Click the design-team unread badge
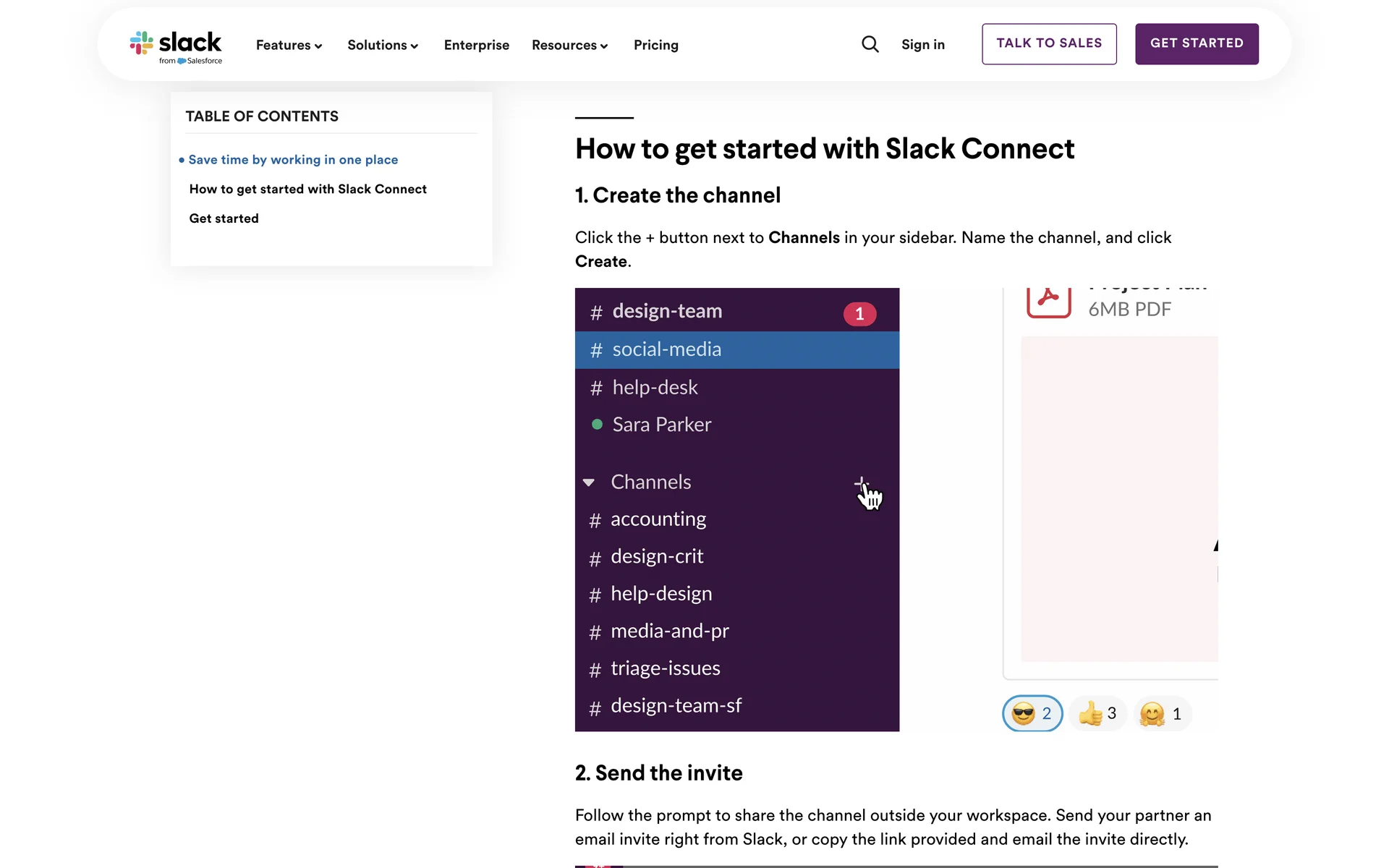The height and width of the screenshot is (868, 1389). tap(859, 314)
